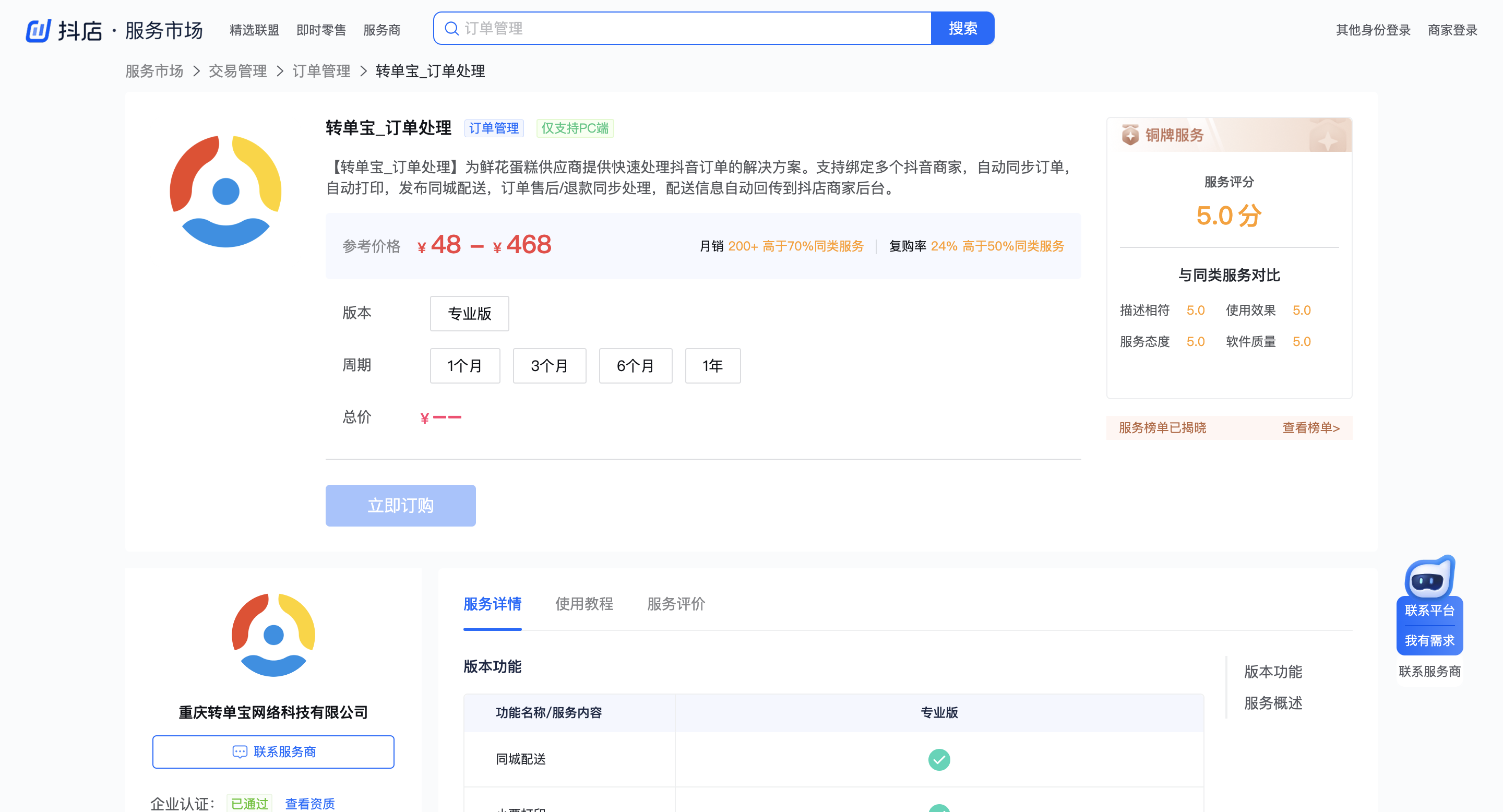Click the search magnifier icon
Viewport: 1503px width, 812px height.
pos(451,29)
